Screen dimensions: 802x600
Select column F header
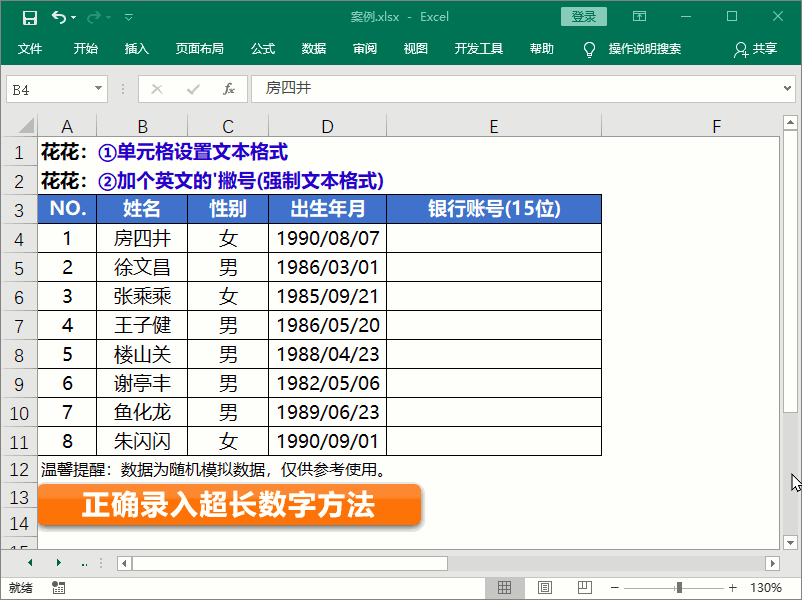690,126
